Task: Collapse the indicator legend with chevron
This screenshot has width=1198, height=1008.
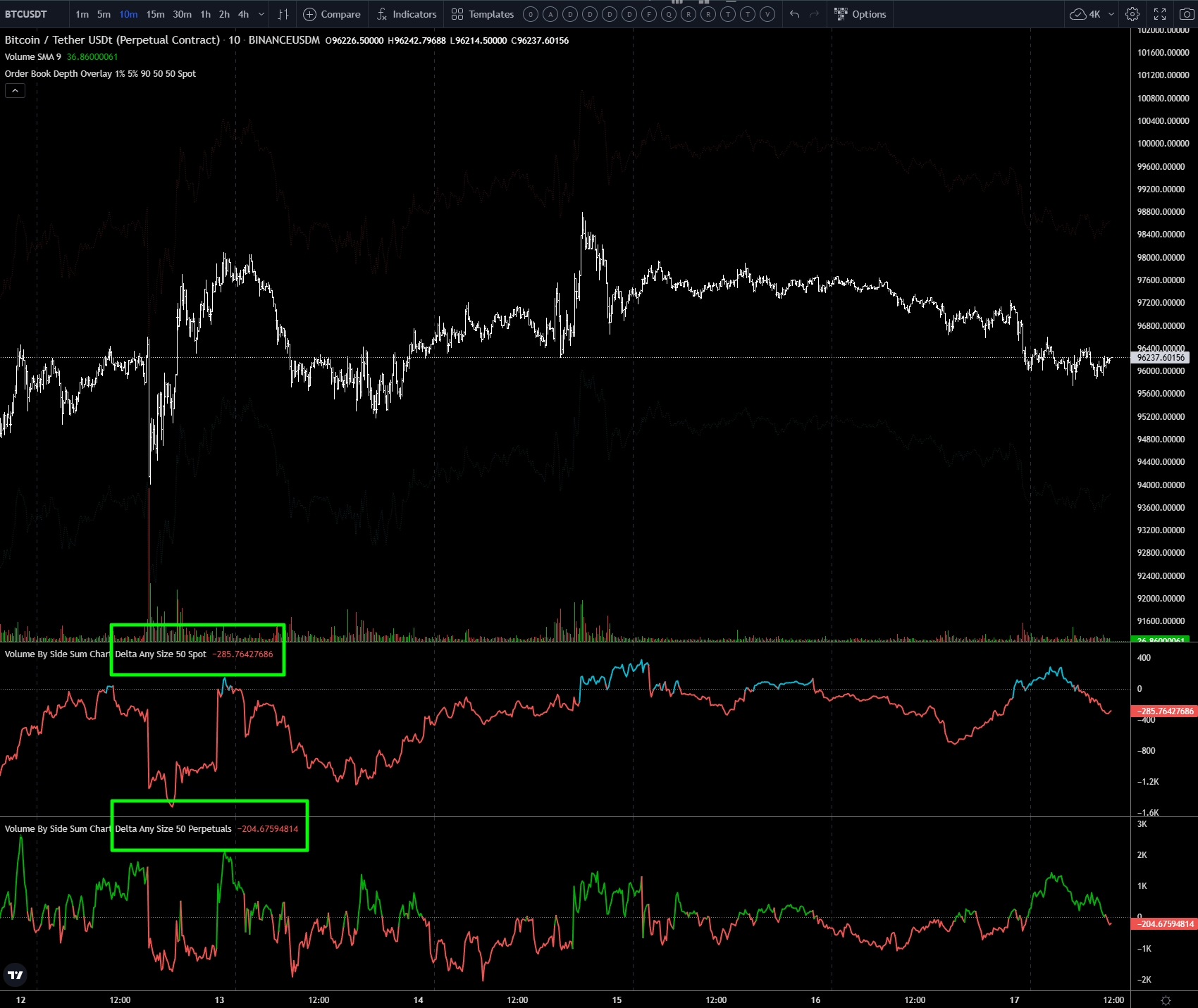Action: tap(15, 90)
